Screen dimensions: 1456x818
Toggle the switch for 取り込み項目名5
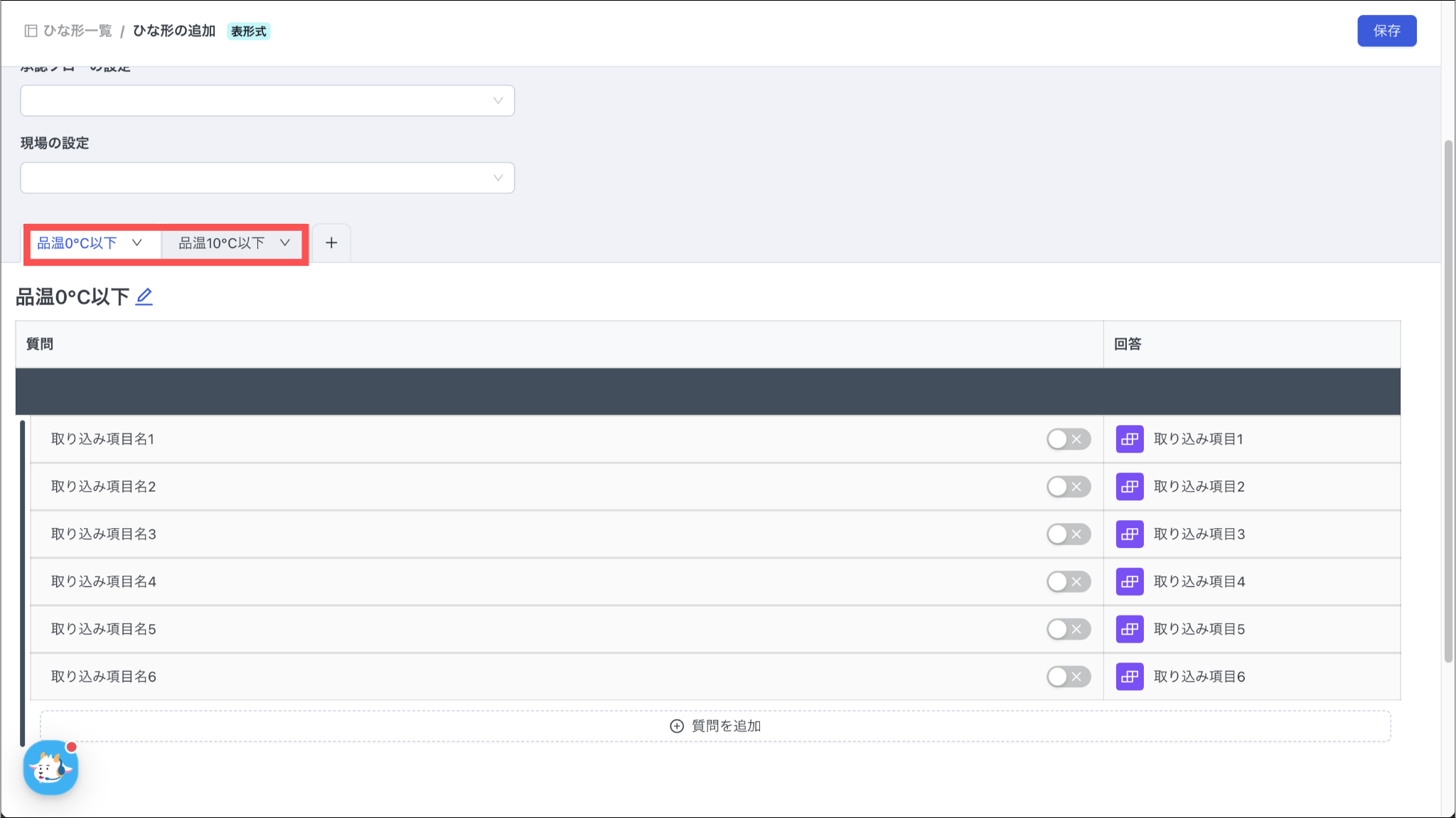click(x=1068, y=629)
